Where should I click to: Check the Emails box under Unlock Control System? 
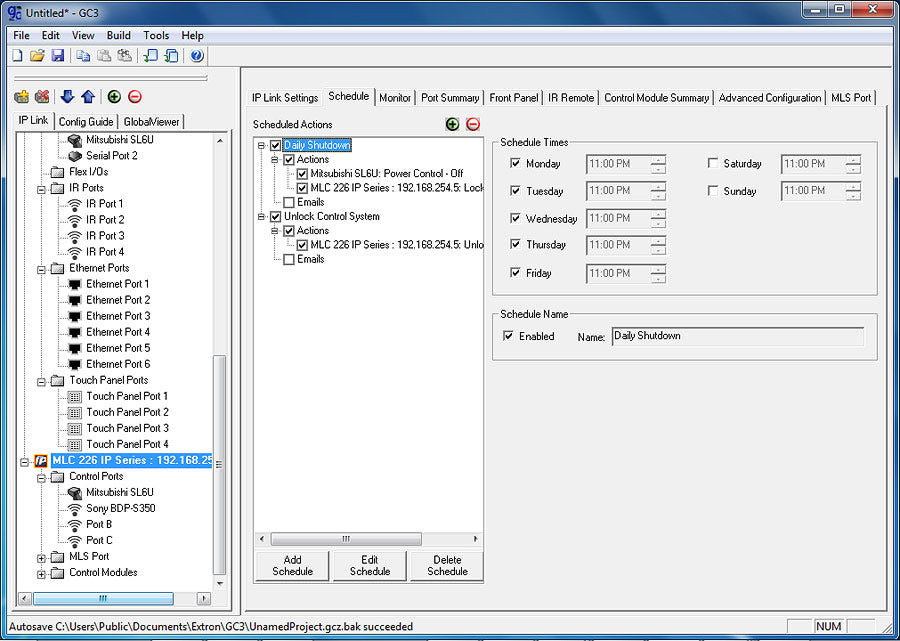(289, 259)
